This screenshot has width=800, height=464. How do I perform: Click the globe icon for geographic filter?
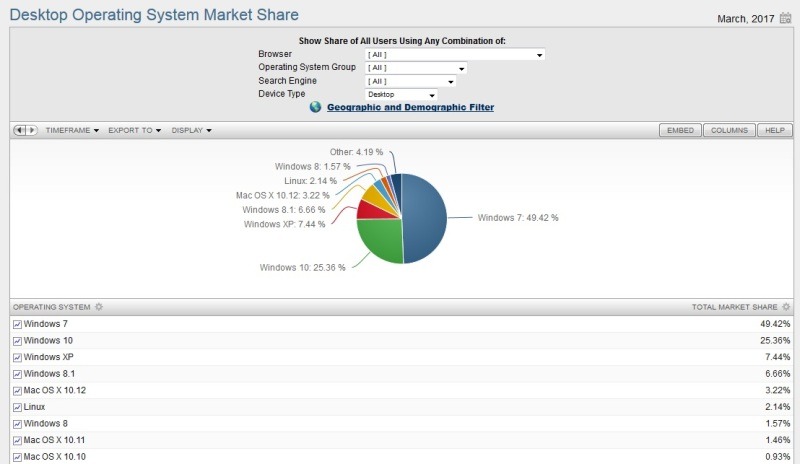tap(315, 107)
